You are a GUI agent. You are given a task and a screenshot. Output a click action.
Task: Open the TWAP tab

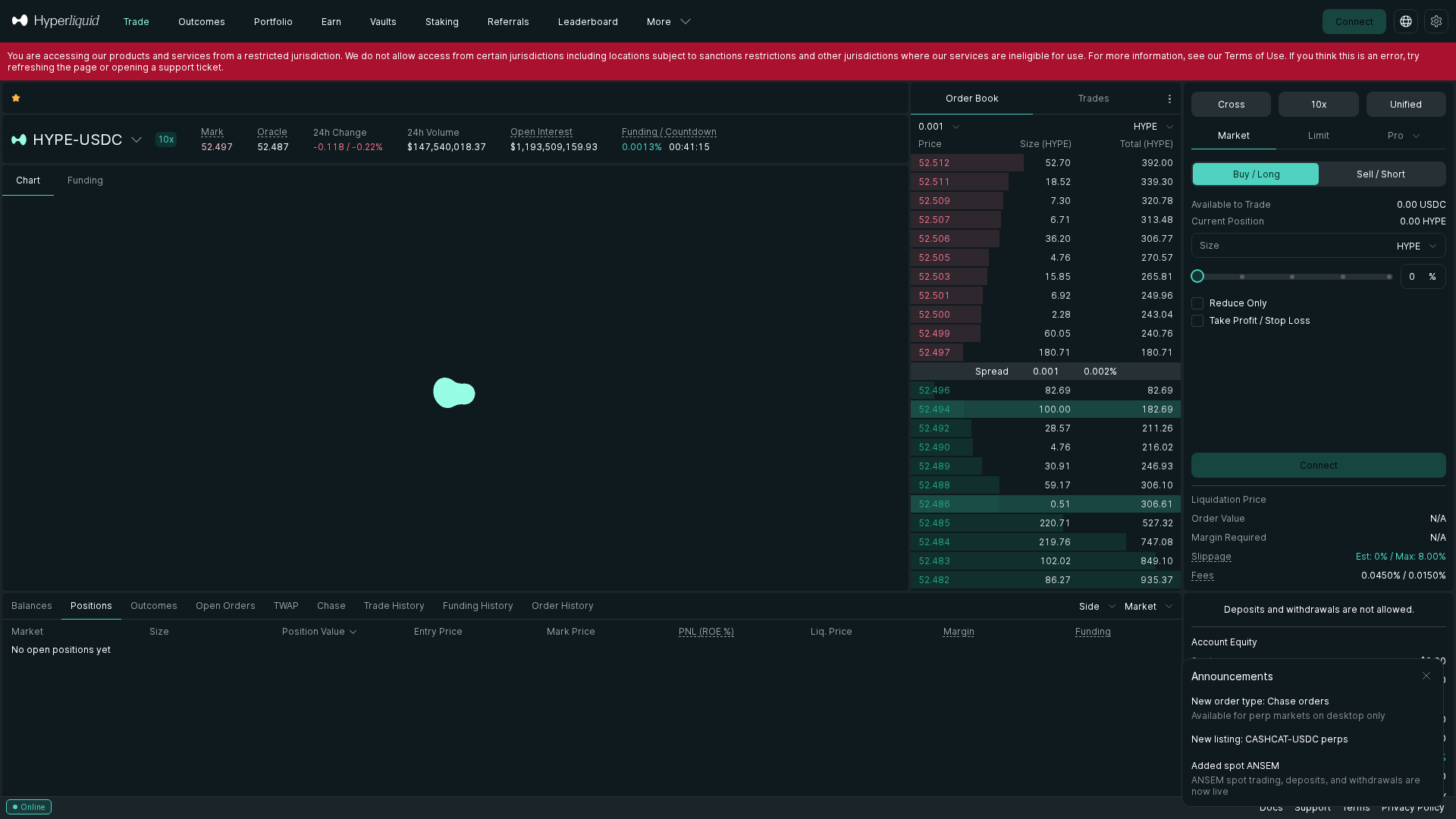[x=286, y=606]
